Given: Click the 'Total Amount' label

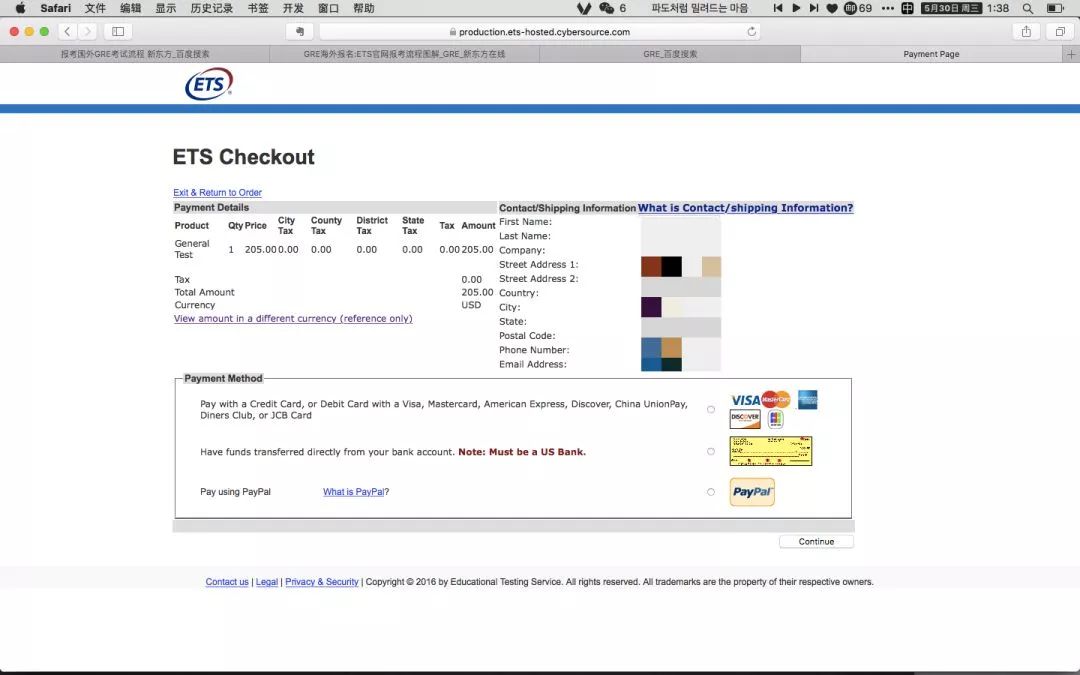Looking at the screenshot, I should pyautogui.click(x=205, y=293).
